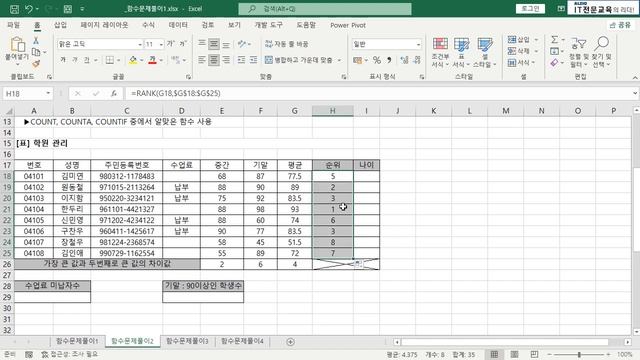The width and height of the screenshot is (640, 360).
Task: Toggle bold formatting
Action: (63, 60)
